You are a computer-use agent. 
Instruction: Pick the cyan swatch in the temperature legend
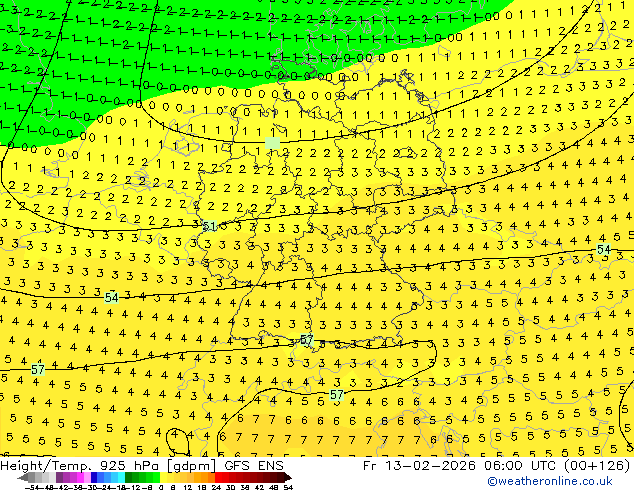pos(121,477)
